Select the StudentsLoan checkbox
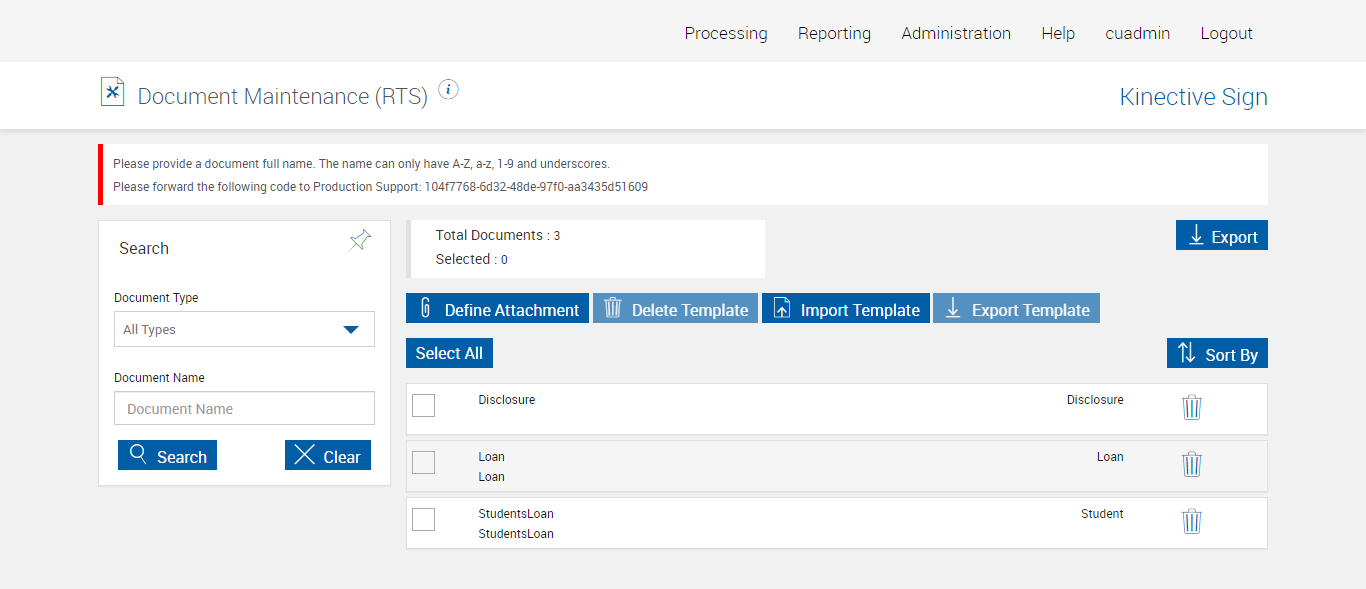The height and width of the screenshot is (589, 1366). point(424,519)
